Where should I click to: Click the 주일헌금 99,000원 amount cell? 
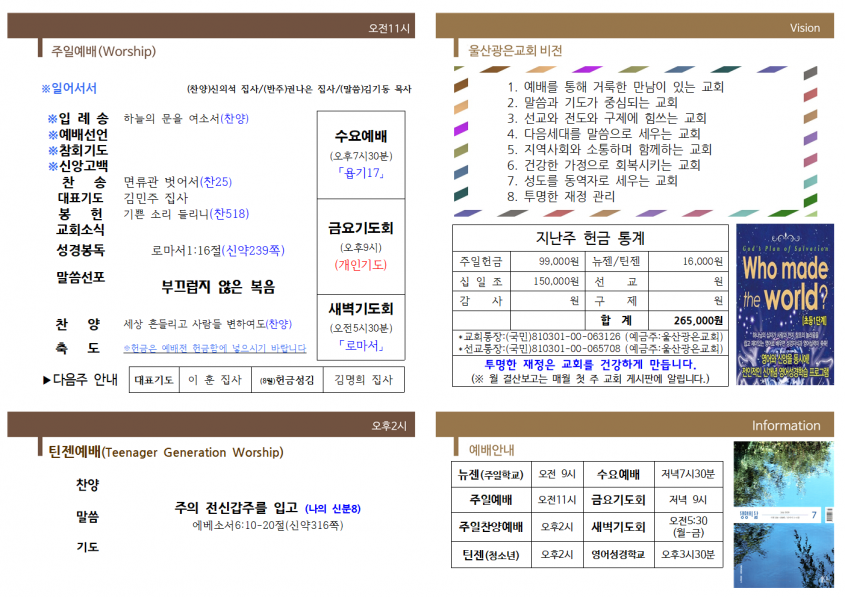[544, 261]
